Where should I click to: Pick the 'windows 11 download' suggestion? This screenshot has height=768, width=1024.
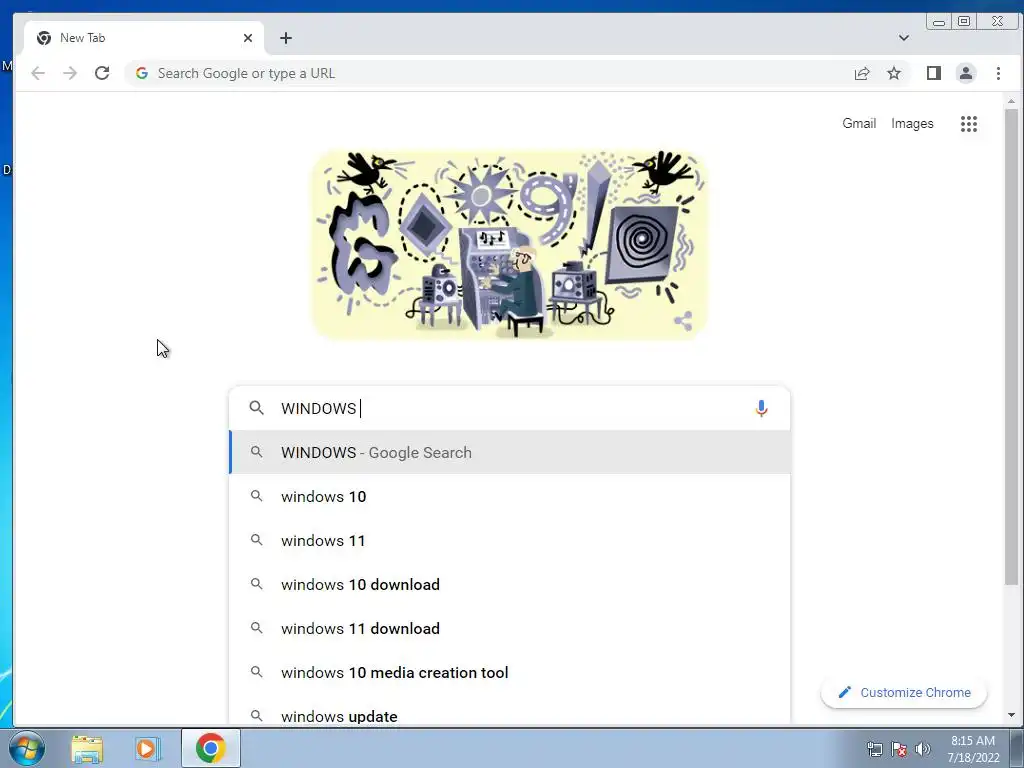[x=509, y=628]
